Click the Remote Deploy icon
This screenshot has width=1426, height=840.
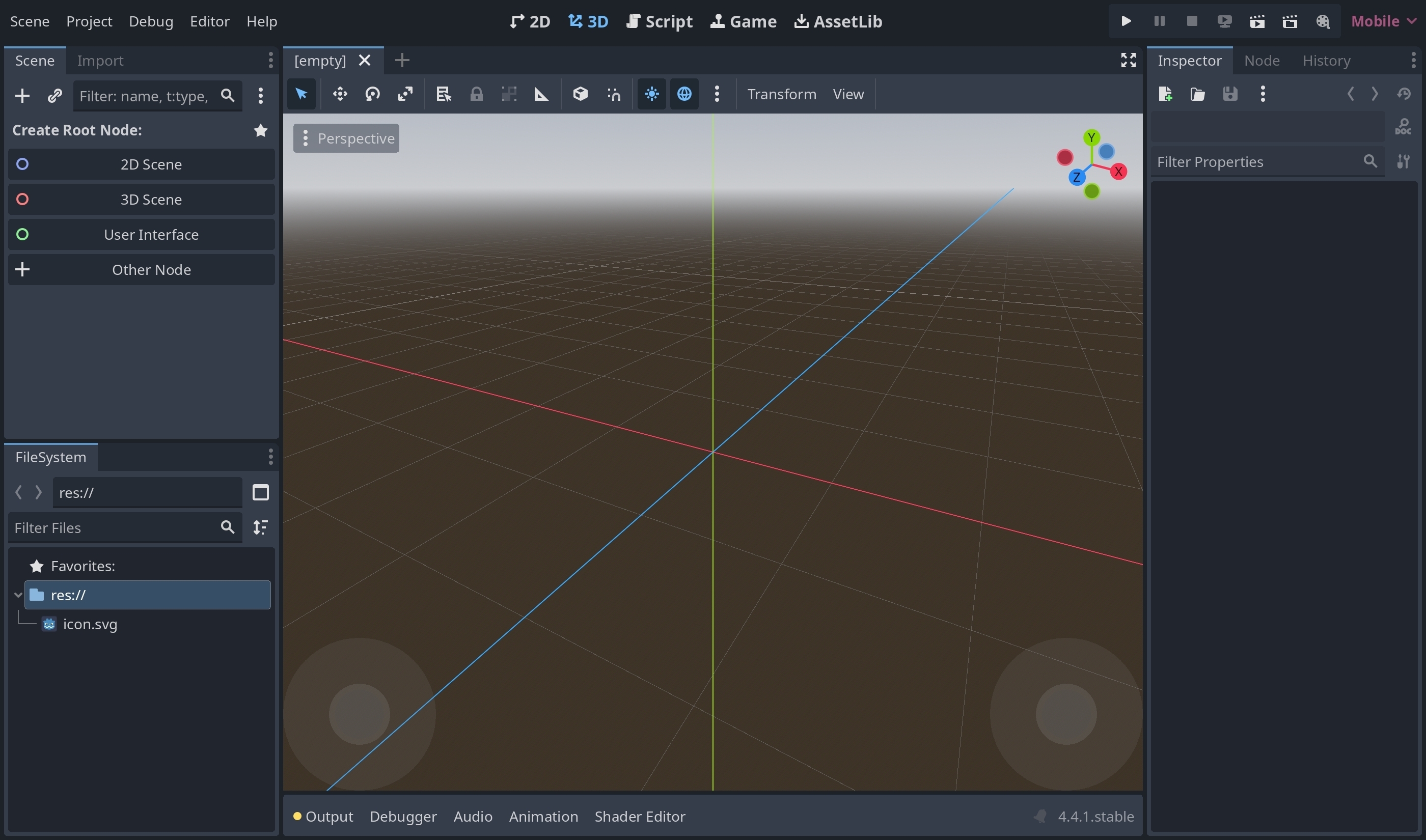(x=1224, y=21)
